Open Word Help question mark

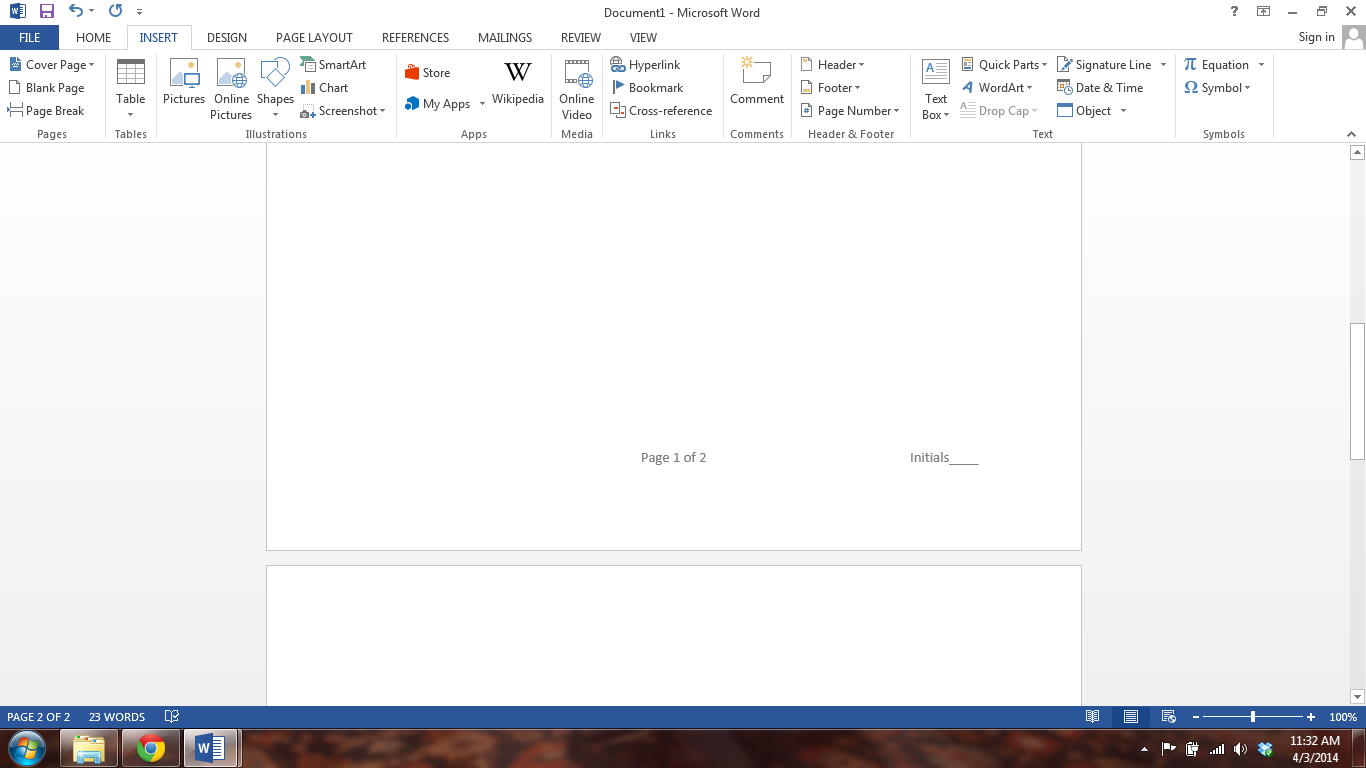[1233, 12]
